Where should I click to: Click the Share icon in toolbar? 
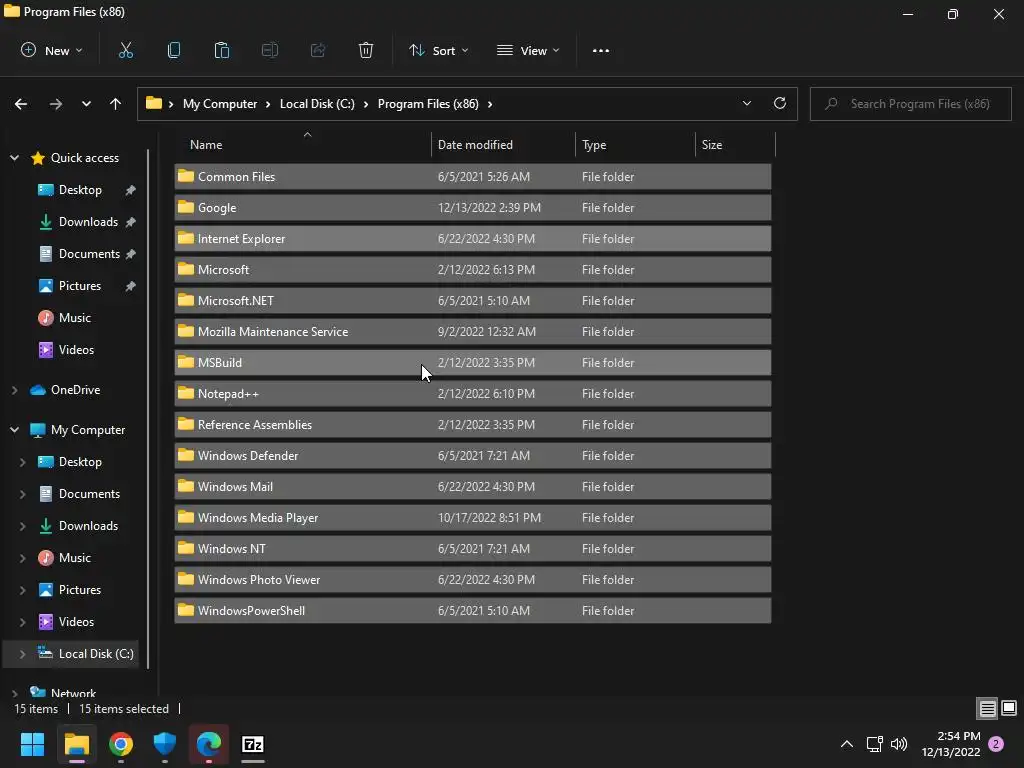coord(318,50)
